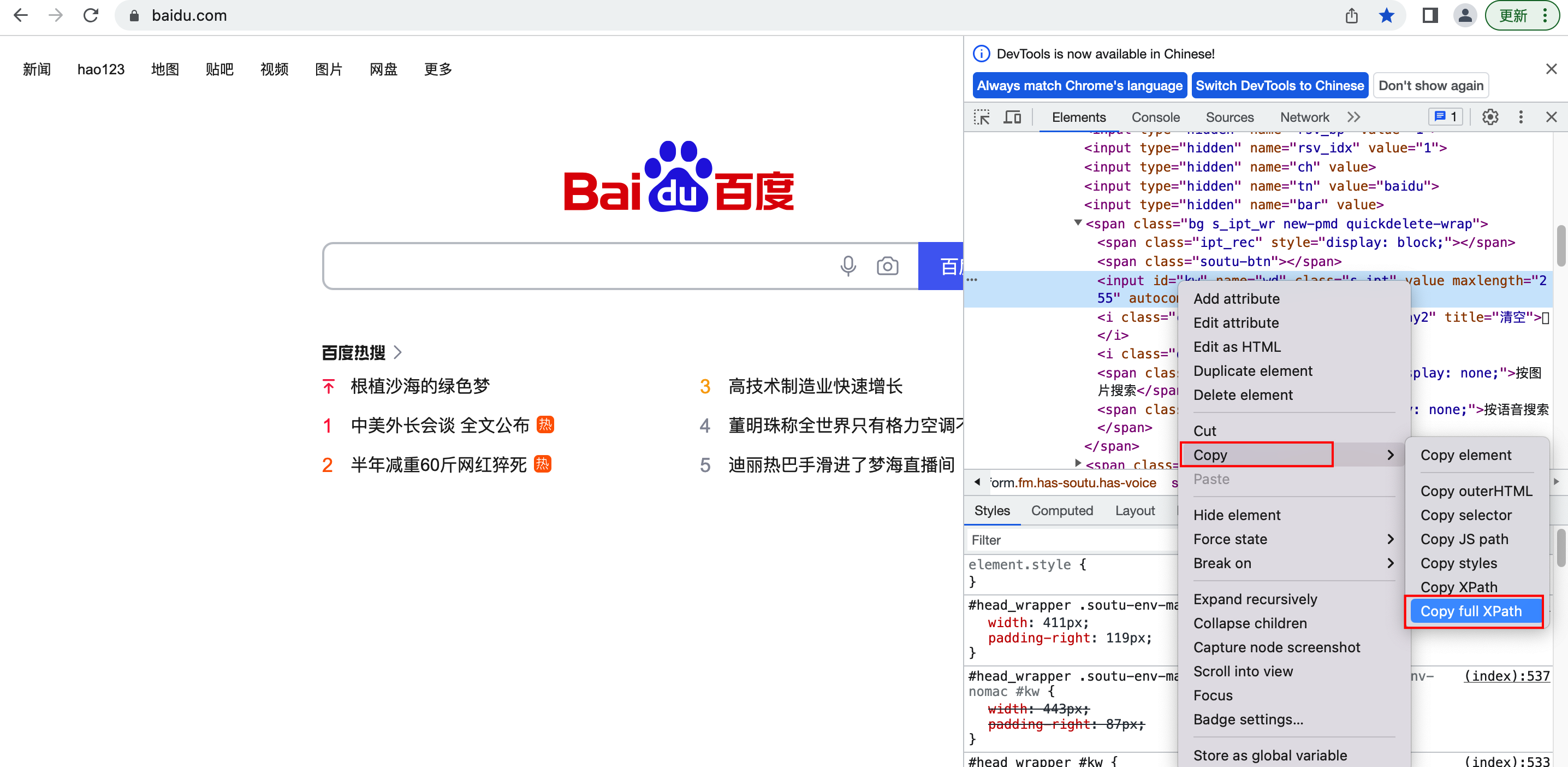Select Copy full XPath menu item
Viewport: 1568px width, 767px height.
click(x=1471, y=611)
